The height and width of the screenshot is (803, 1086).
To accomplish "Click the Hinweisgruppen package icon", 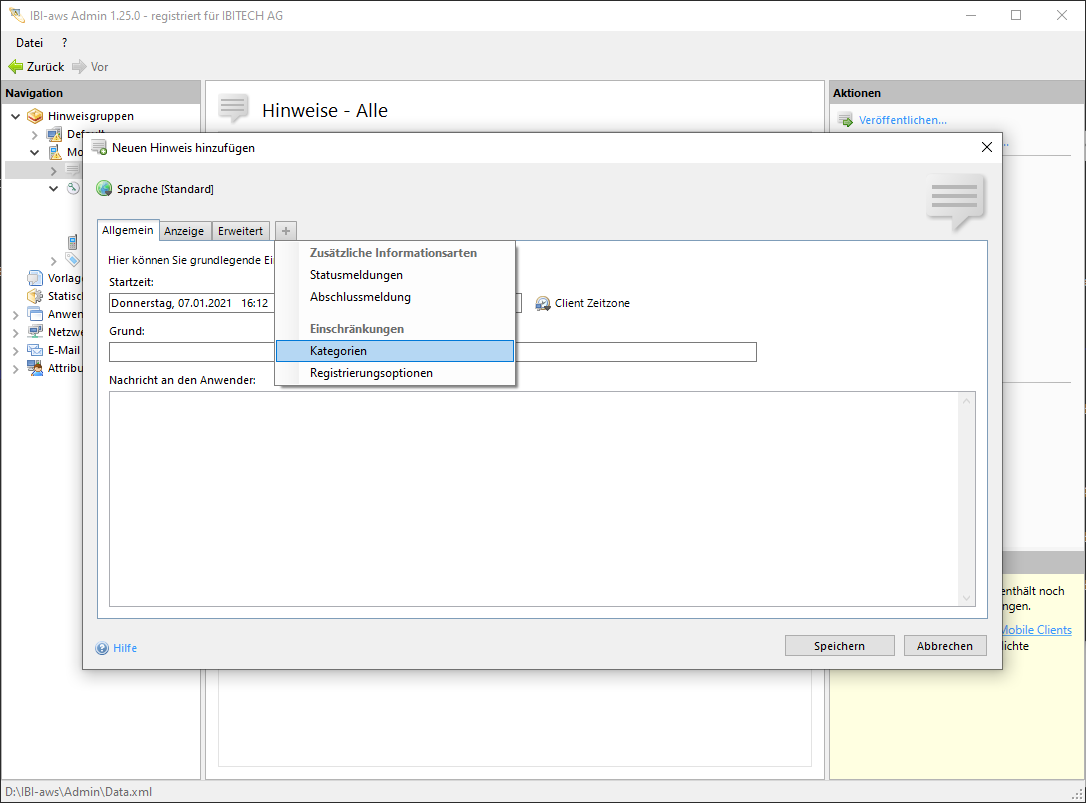I will [36, 116].
